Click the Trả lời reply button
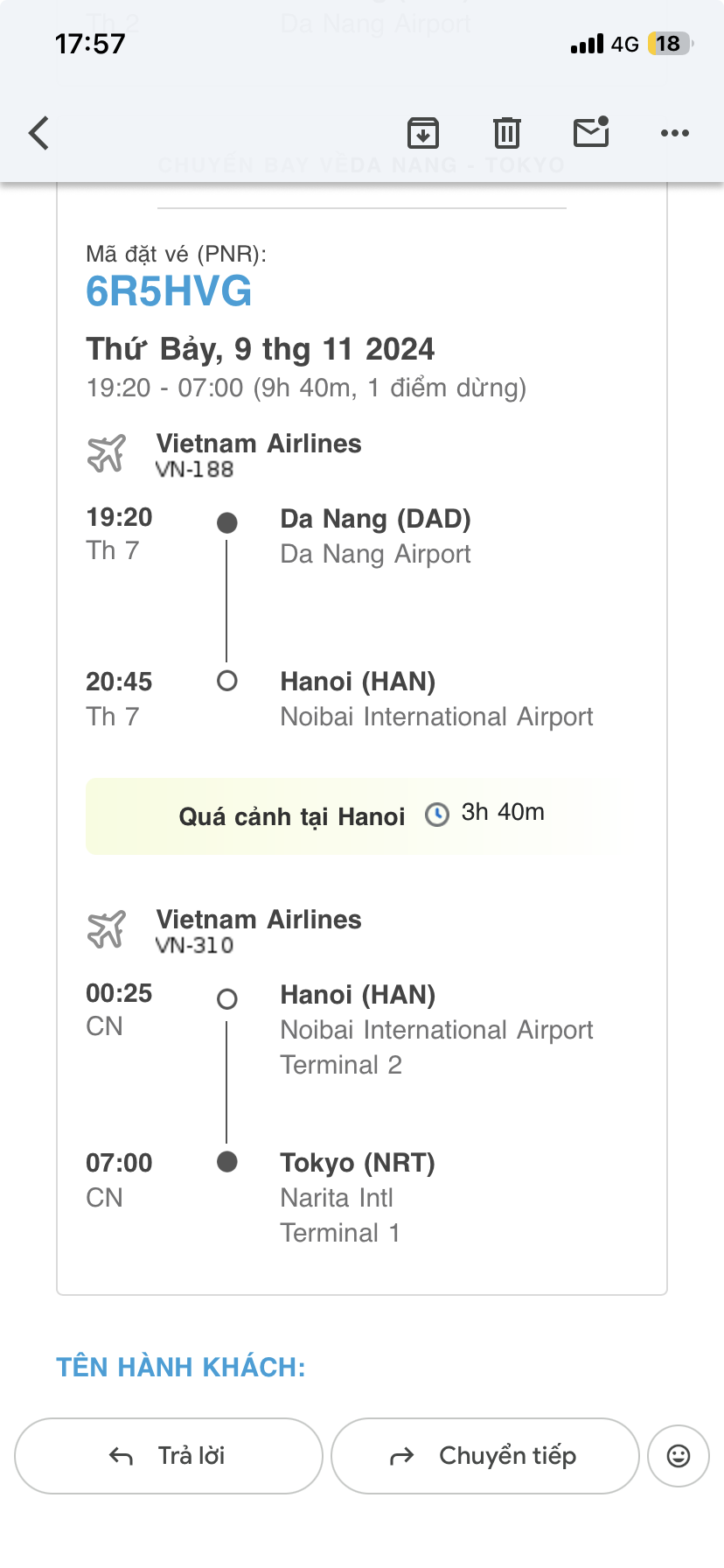 [169, 1455]
